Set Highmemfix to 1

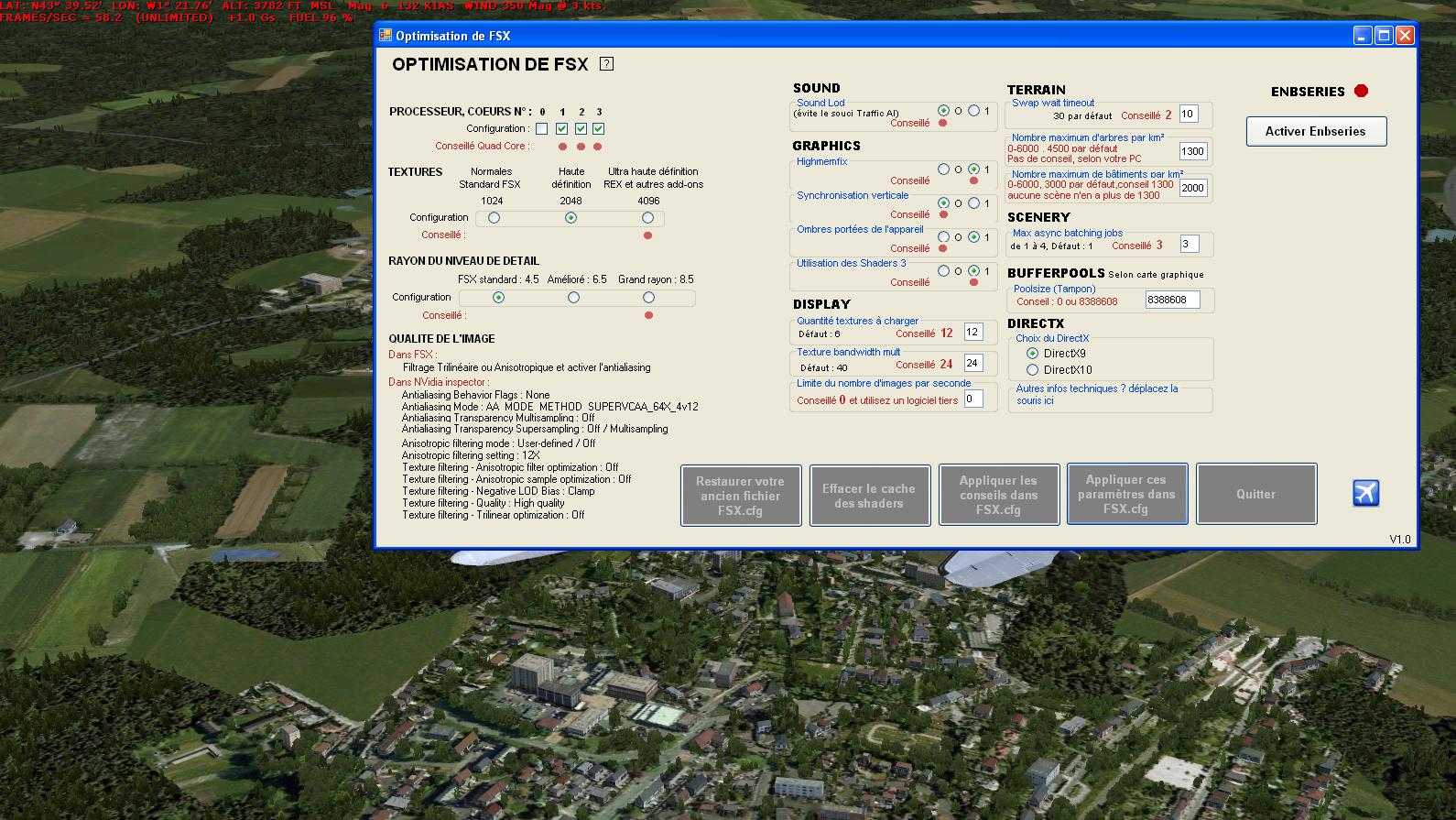(973, 169)
